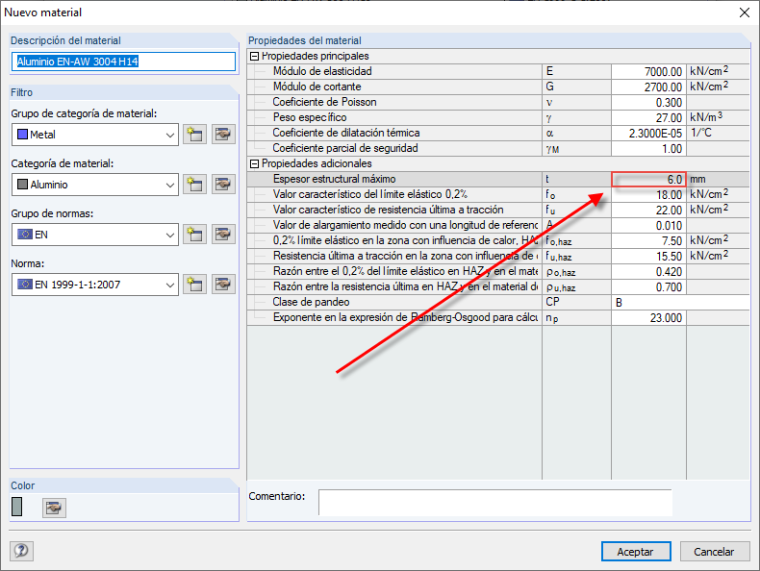Select the Módulo de elasticidad value 7000.00
This screenshot has width=760, height=571.
point(649,72)
